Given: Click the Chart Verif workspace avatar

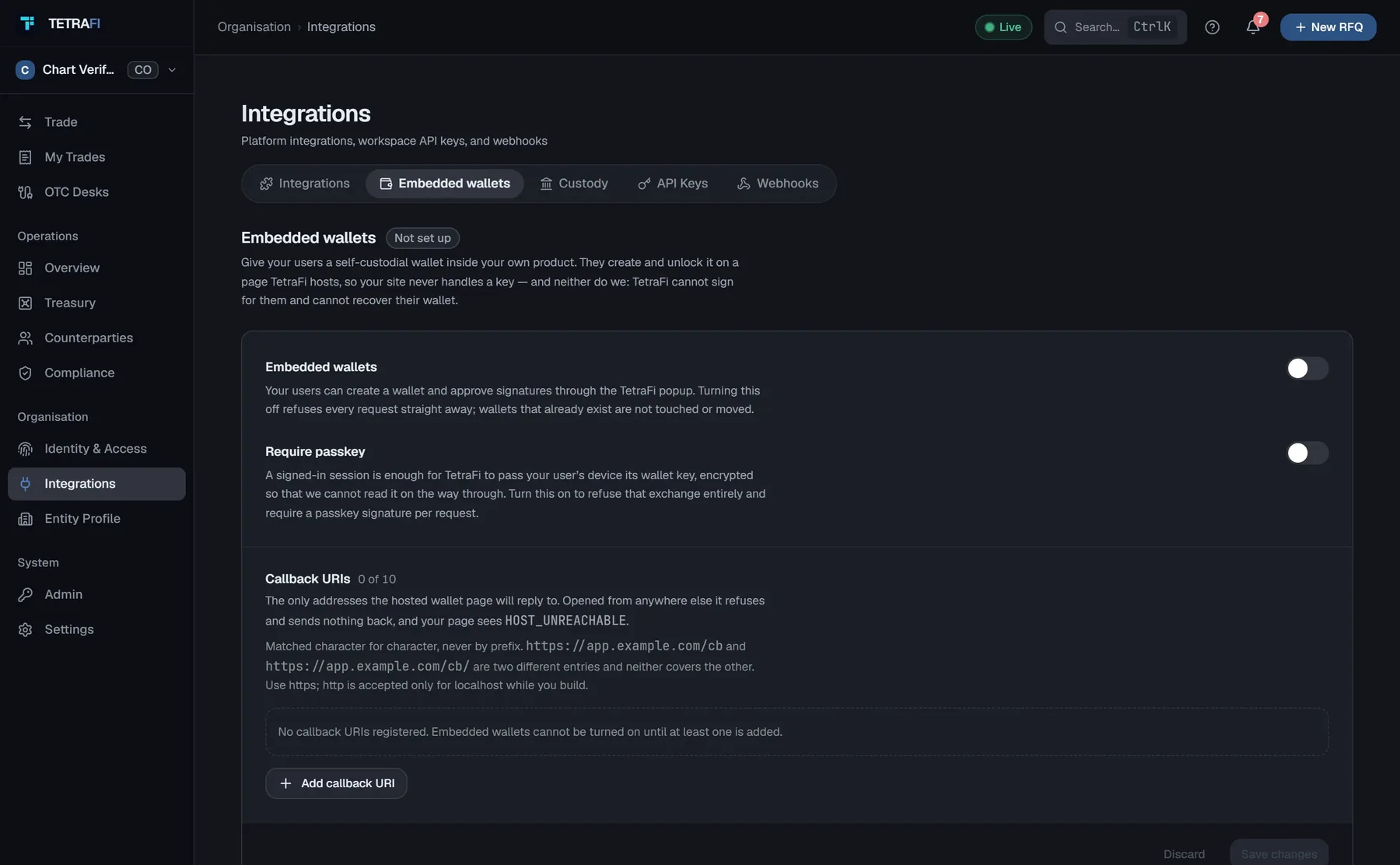Looking at the screenshot, I should 25,70.
